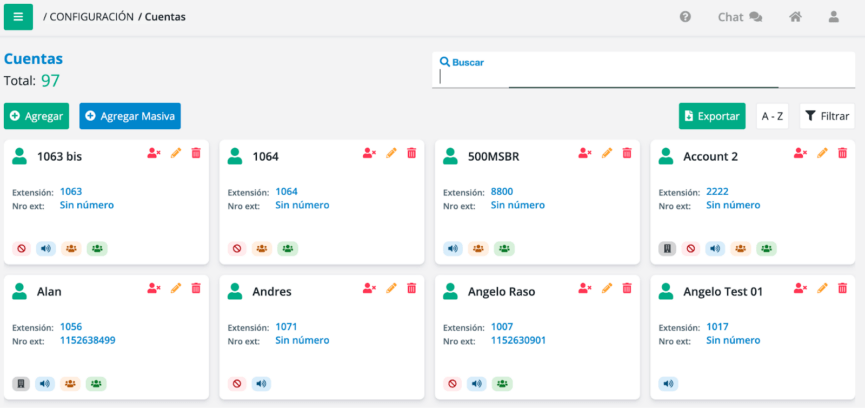865x408 pixels.
Task: Click the blocked badge on Andres card
Action: click(237, 384)
